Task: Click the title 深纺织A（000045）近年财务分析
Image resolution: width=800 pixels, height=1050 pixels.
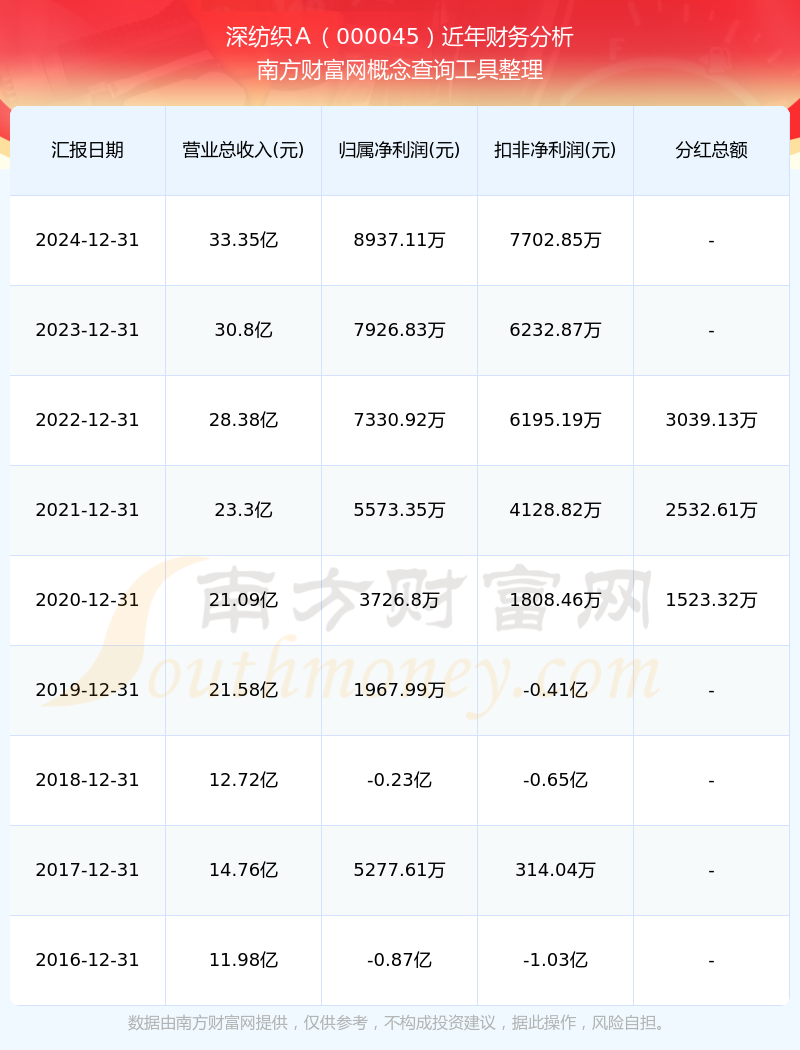Action: click(x=400, y=37)
